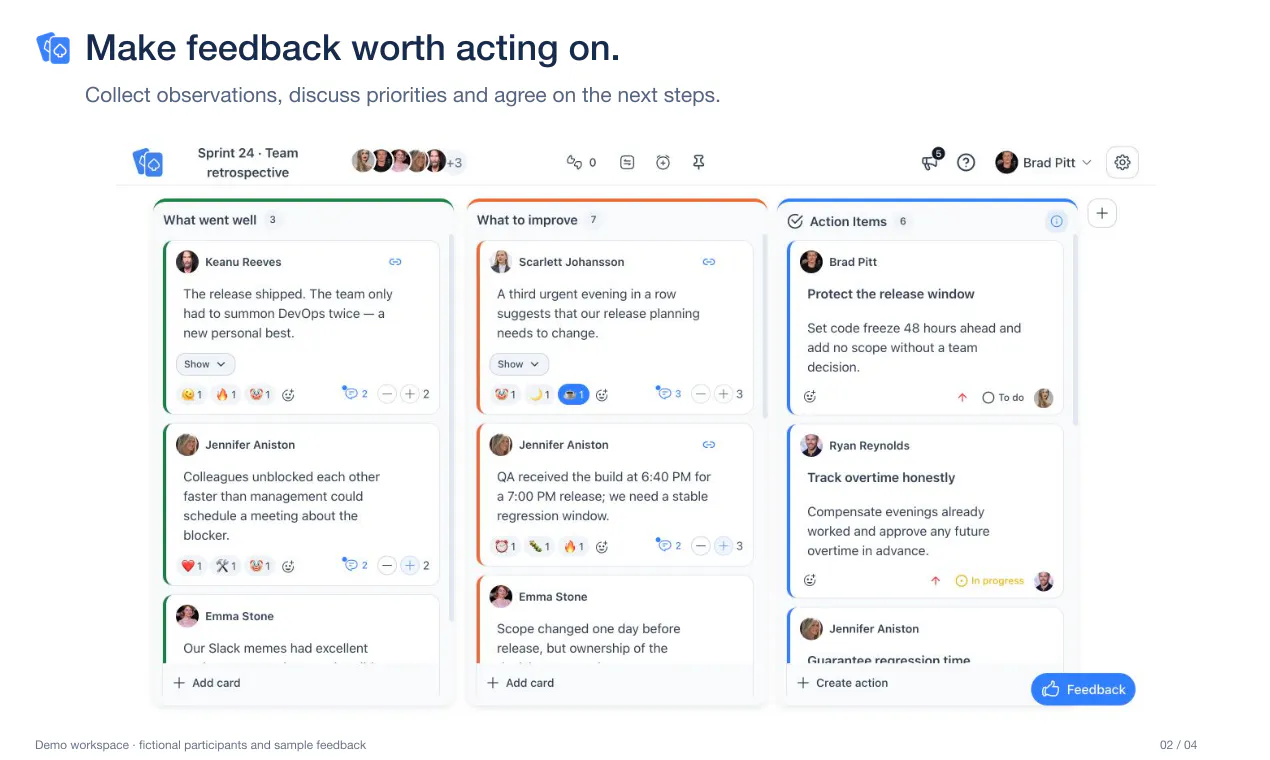Image resolution: width=1270 pixels, height=760 pixels.
Task: Open the sort and filter options icon
Action: click(x=627, y=162)
